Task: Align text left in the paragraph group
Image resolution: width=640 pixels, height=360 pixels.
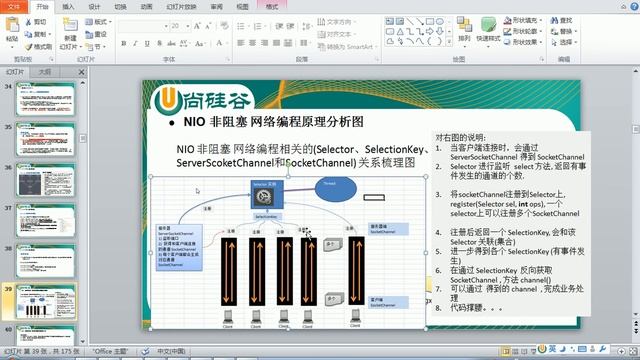Action: [x=241, y=43]
